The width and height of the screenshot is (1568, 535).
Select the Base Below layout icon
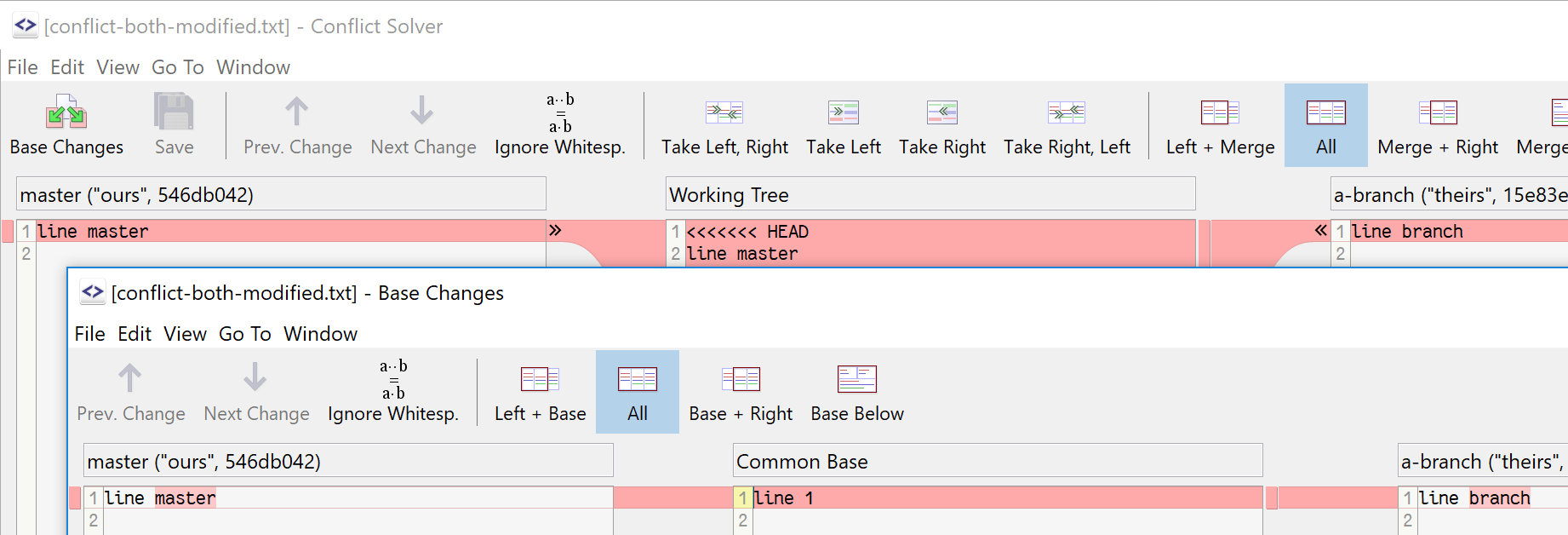[x=856, y=379]
